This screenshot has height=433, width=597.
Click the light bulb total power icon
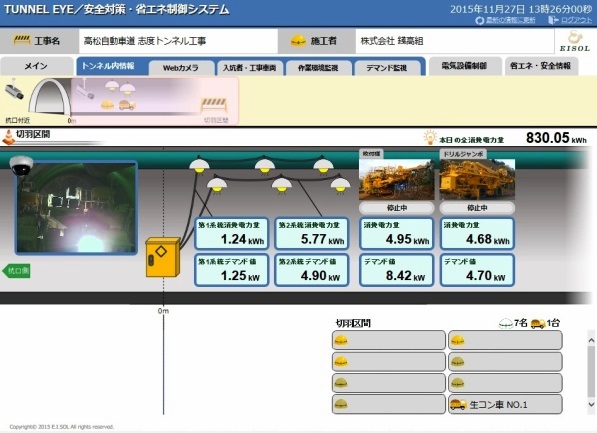[x=430, y=137]
